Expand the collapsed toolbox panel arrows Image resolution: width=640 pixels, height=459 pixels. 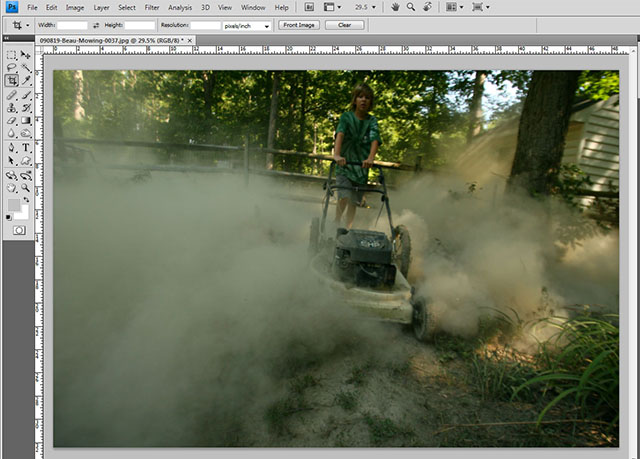6,38
